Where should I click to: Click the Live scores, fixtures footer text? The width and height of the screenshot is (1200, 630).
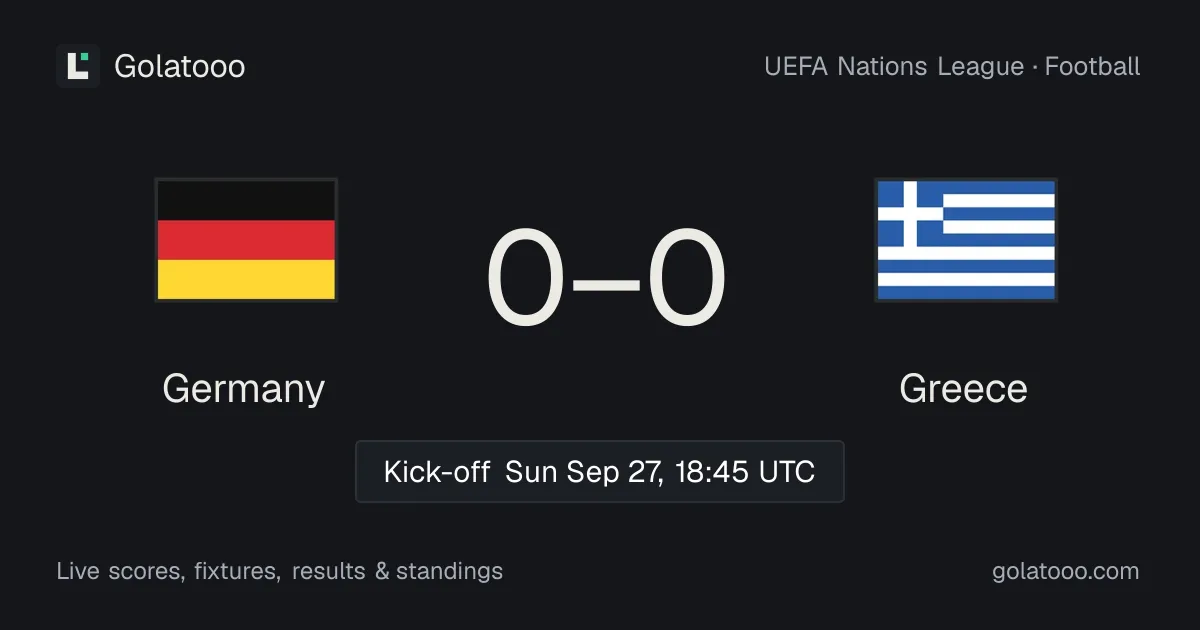168,572
